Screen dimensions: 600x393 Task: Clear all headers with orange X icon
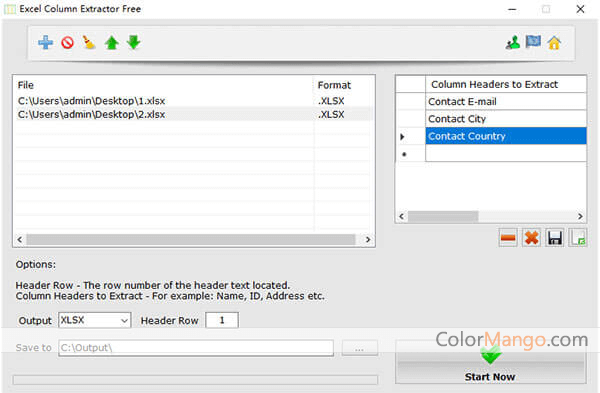pyautogui.click(x=532, y=238)
